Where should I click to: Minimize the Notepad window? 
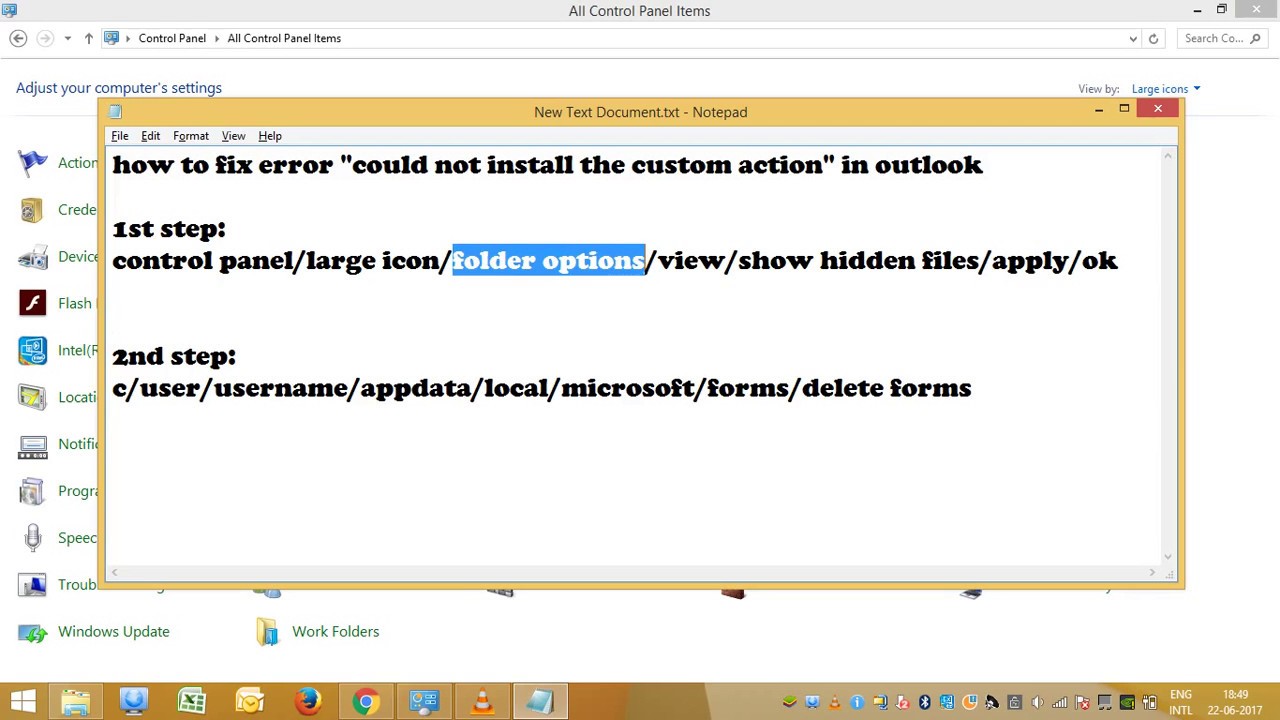(x=1098, y=109)
